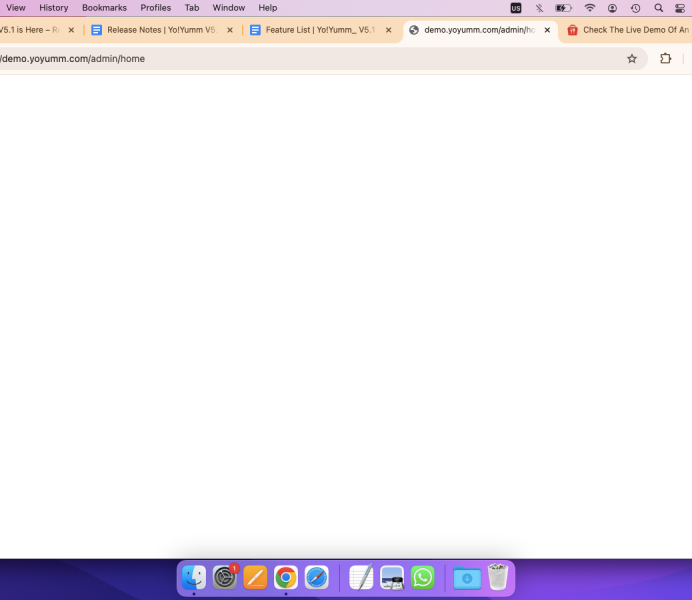
Task: Open WhatsApp from the dock
Action: (x=423, y=577)
